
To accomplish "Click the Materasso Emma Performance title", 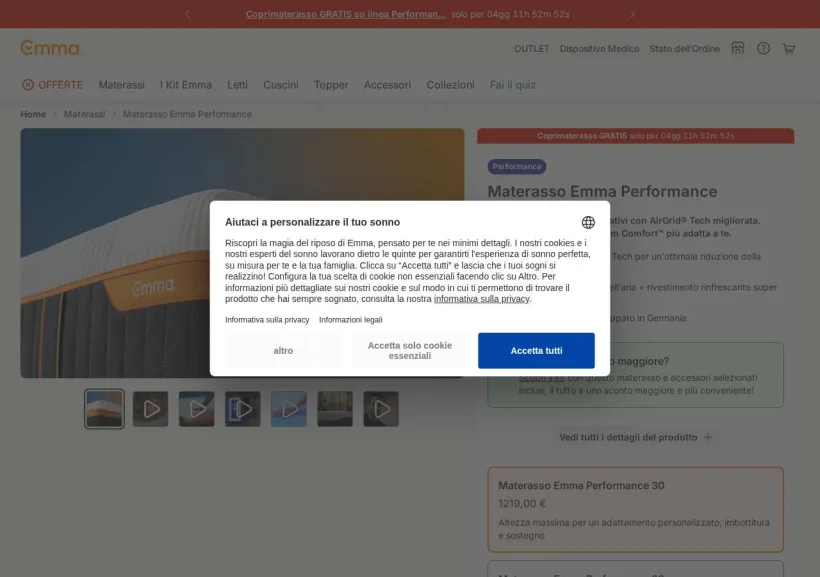I will click(602, 191).
